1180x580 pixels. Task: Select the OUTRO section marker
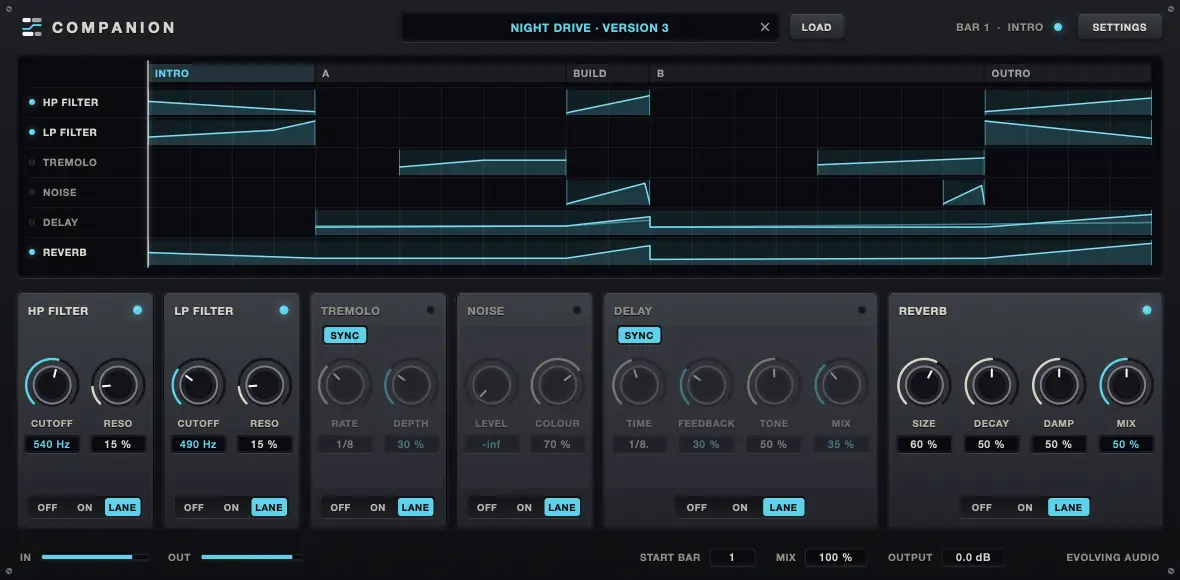tap(1068, 74)
